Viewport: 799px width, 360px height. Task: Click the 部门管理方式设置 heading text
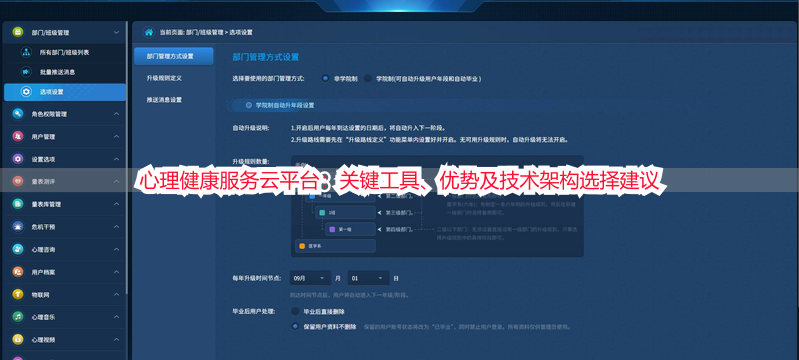tap(265, 57)
